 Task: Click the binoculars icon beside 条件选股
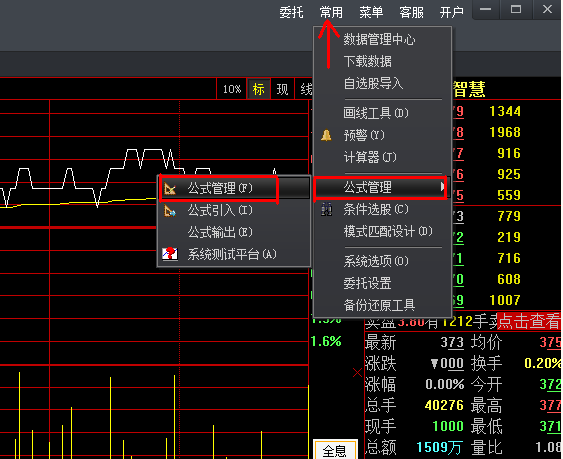pyautogui.click(x=326, y=209)
